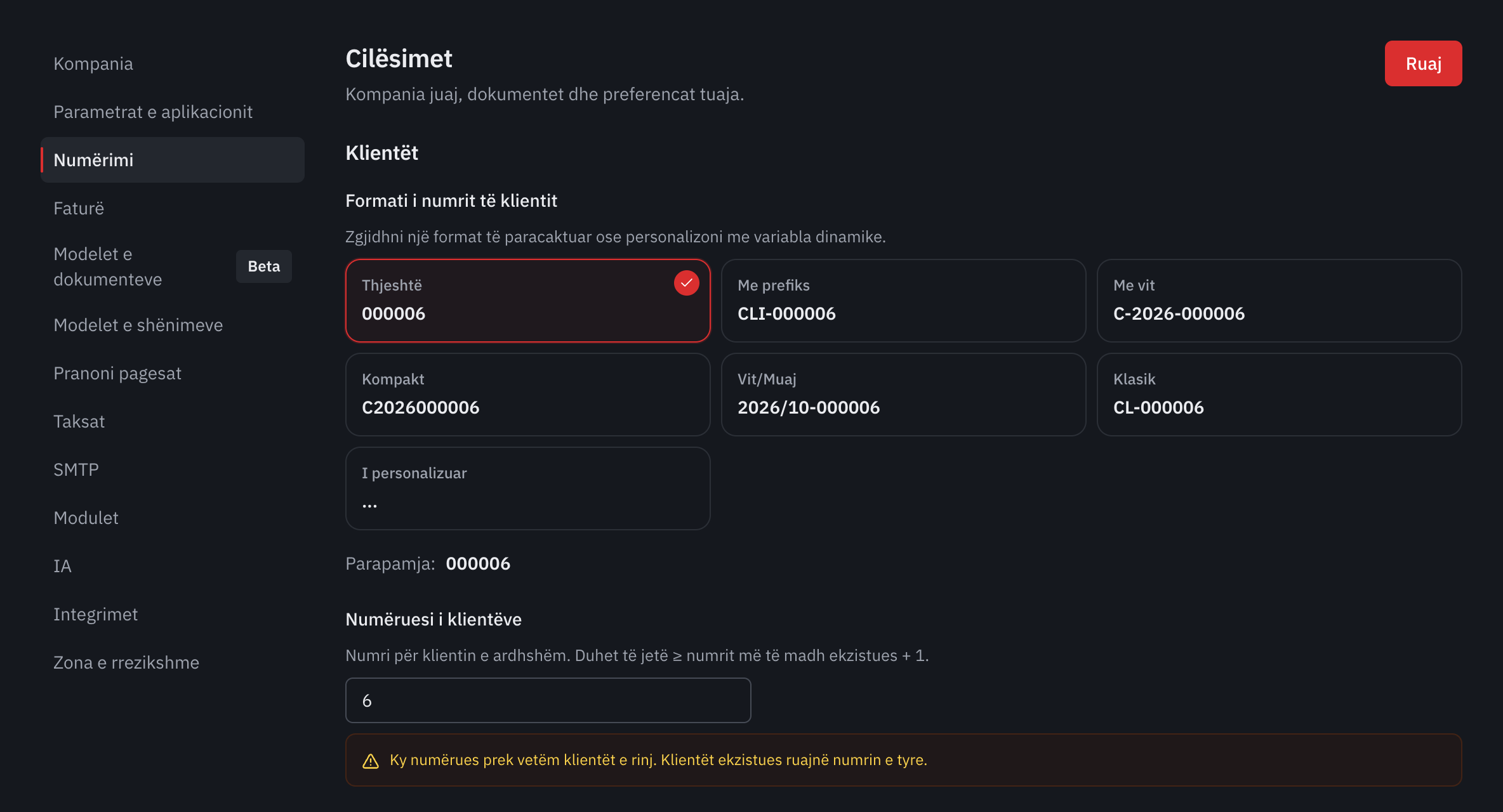Click the Klientët section heading
The height and width of the screenshot is (812, 1503).
[381, 153]
